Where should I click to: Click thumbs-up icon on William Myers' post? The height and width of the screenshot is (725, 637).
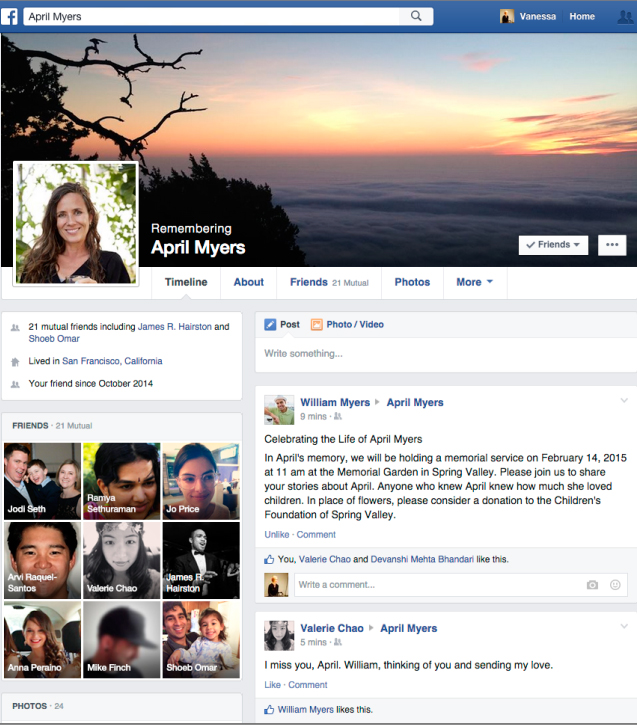[x=269, y=559]
